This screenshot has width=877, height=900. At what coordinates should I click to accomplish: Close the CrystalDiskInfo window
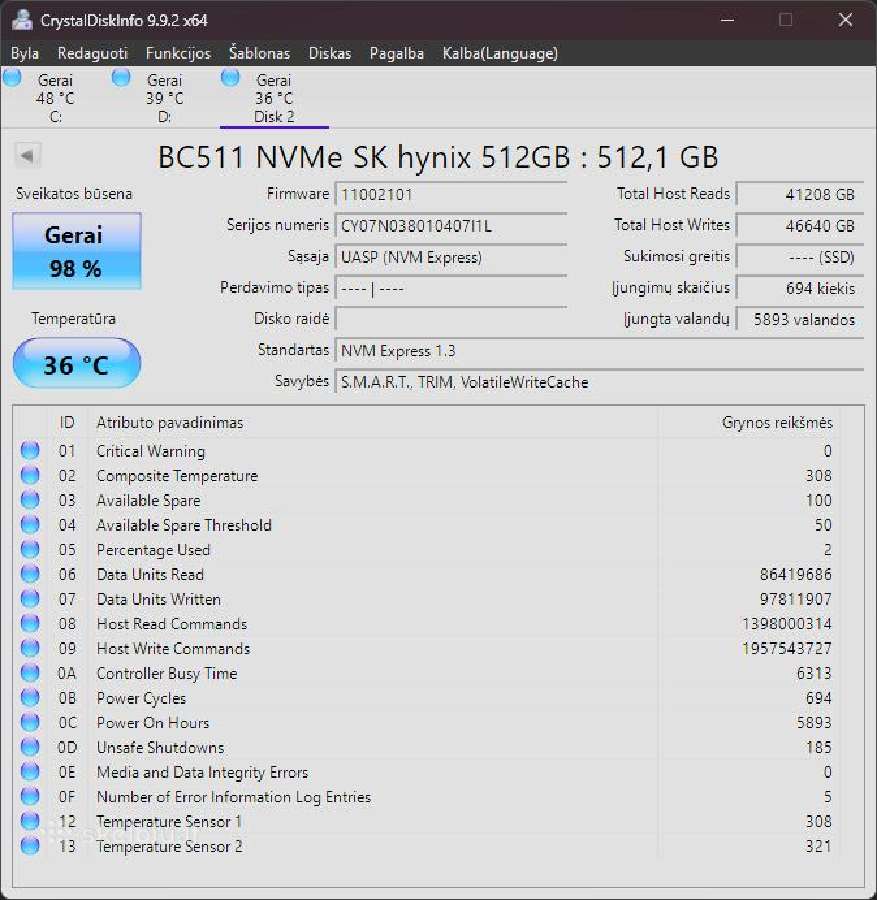(845, 20)
